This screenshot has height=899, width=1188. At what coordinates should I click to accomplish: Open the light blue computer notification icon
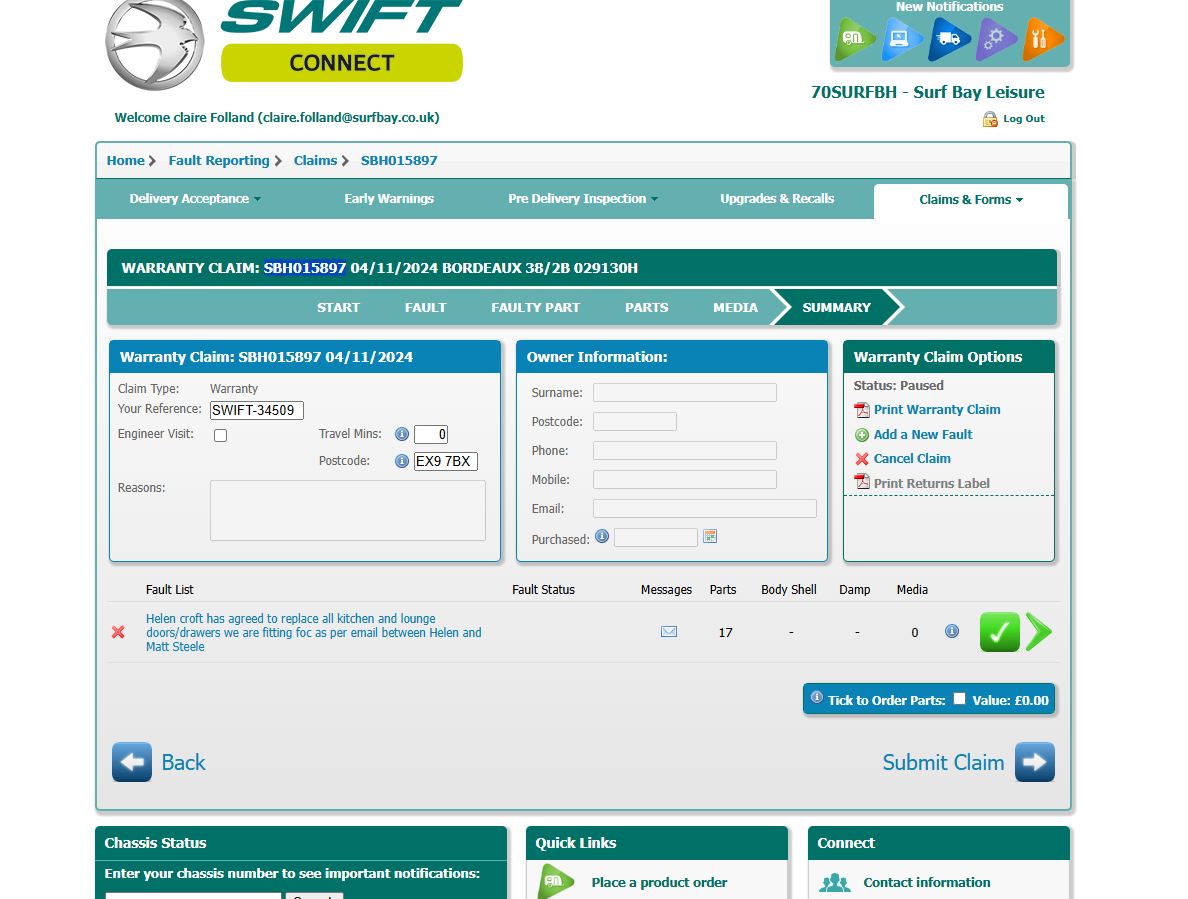click(x=902, y=39)
